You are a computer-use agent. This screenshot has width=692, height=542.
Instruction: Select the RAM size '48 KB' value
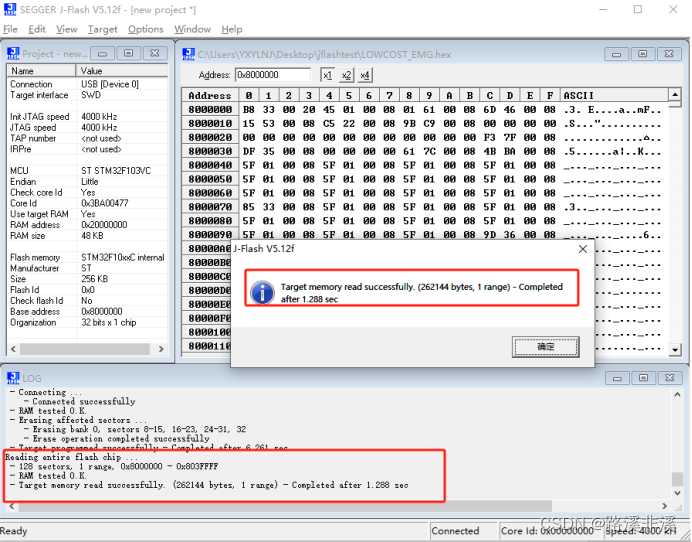92,236
